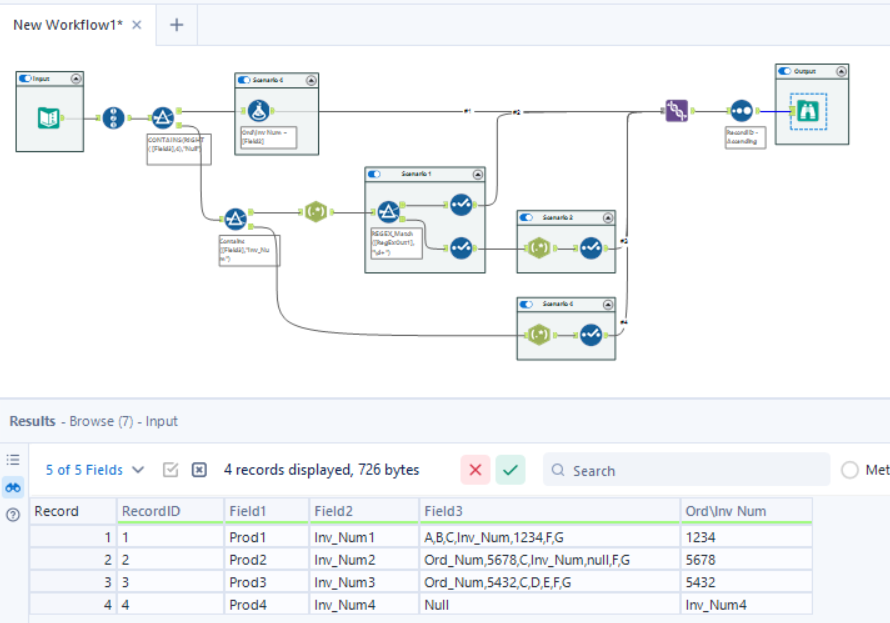Switch to the New Workflow1* tab
Screen dimensions: 890x623
[x=68, y=25]
